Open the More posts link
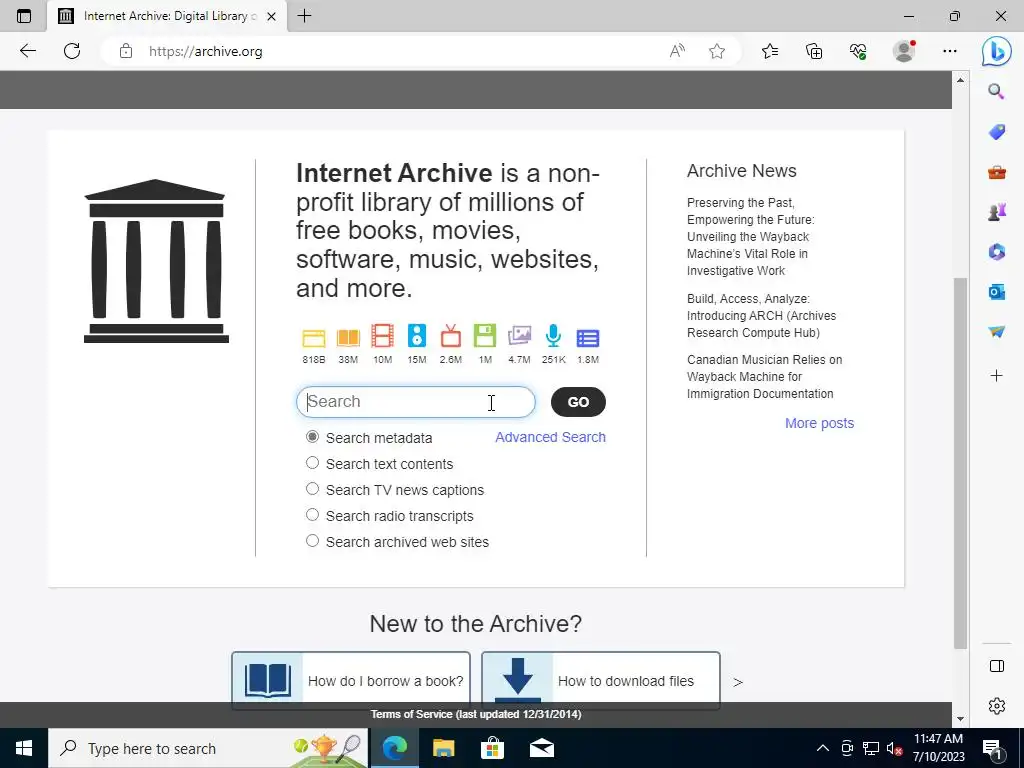 (x=819, y=423)
